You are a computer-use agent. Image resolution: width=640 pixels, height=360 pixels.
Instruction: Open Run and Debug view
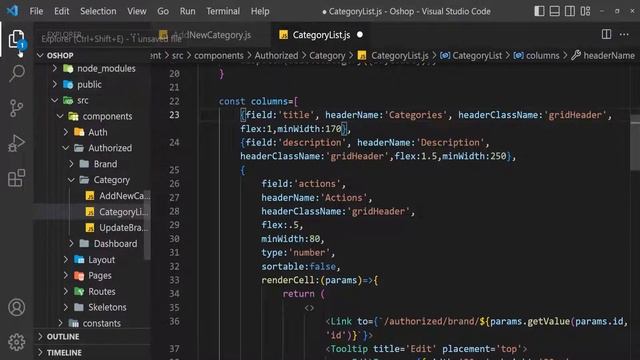coord(16,143)
